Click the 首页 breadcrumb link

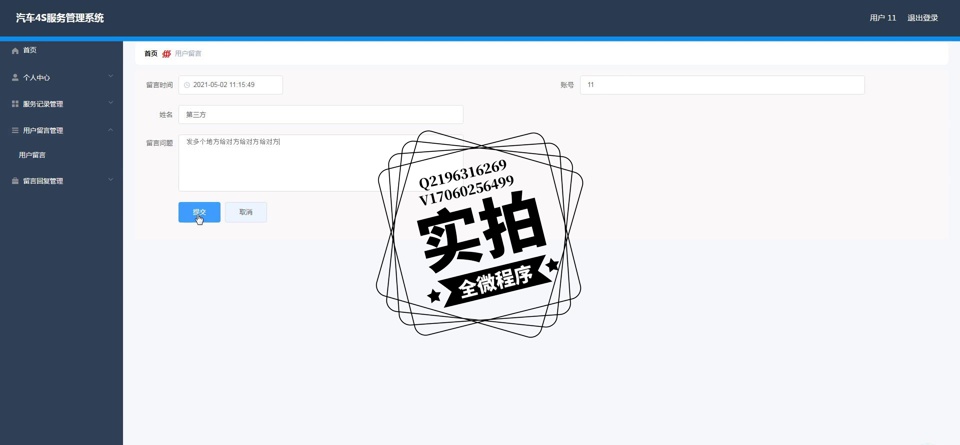151,54
